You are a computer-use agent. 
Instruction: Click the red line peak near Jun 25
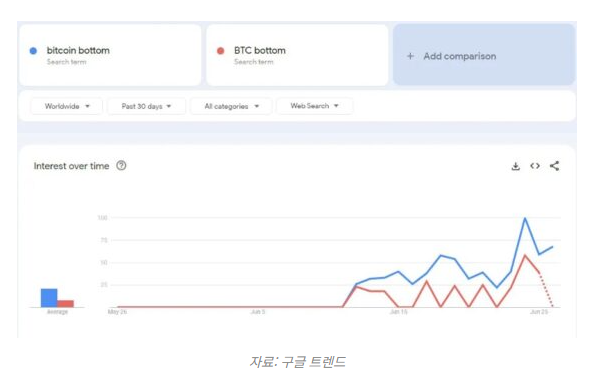pyautogui.click(x=525, y=256)
